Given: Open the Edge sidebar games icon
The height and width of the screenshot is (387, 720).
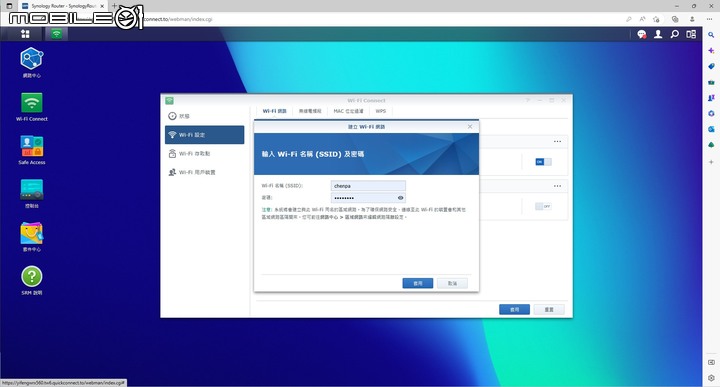Looking at the screenshot, I should [711, 98].
